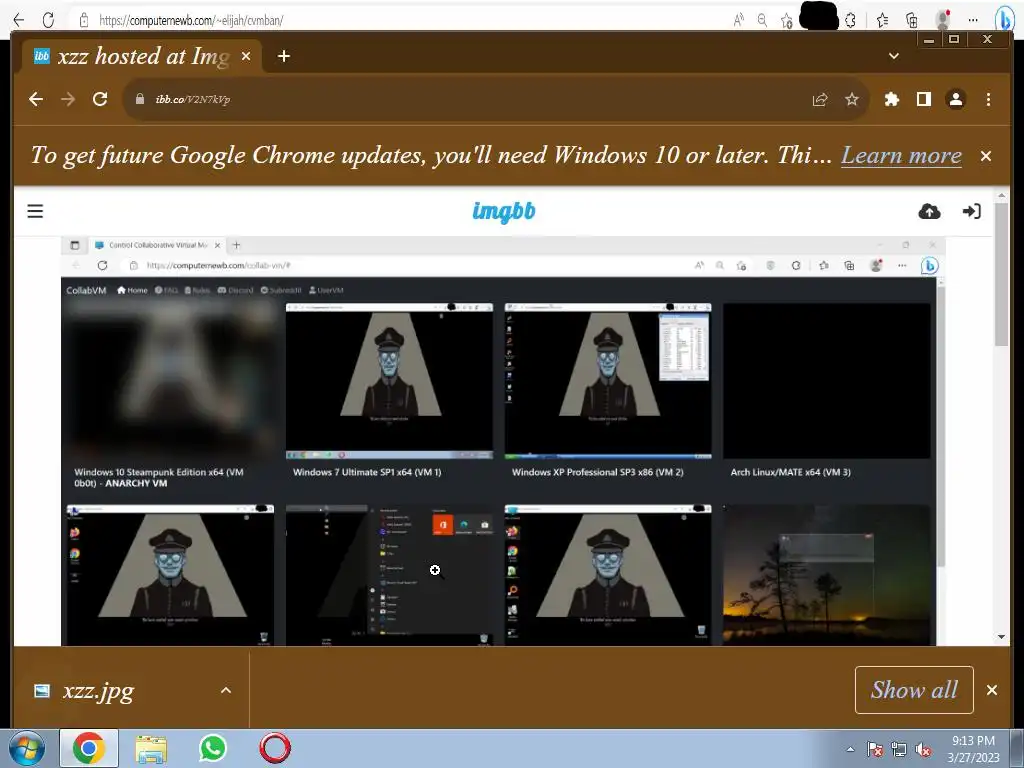Screen dimensions: 1024x768
Task: Follow the Learn more link
Action: [901, 155]
